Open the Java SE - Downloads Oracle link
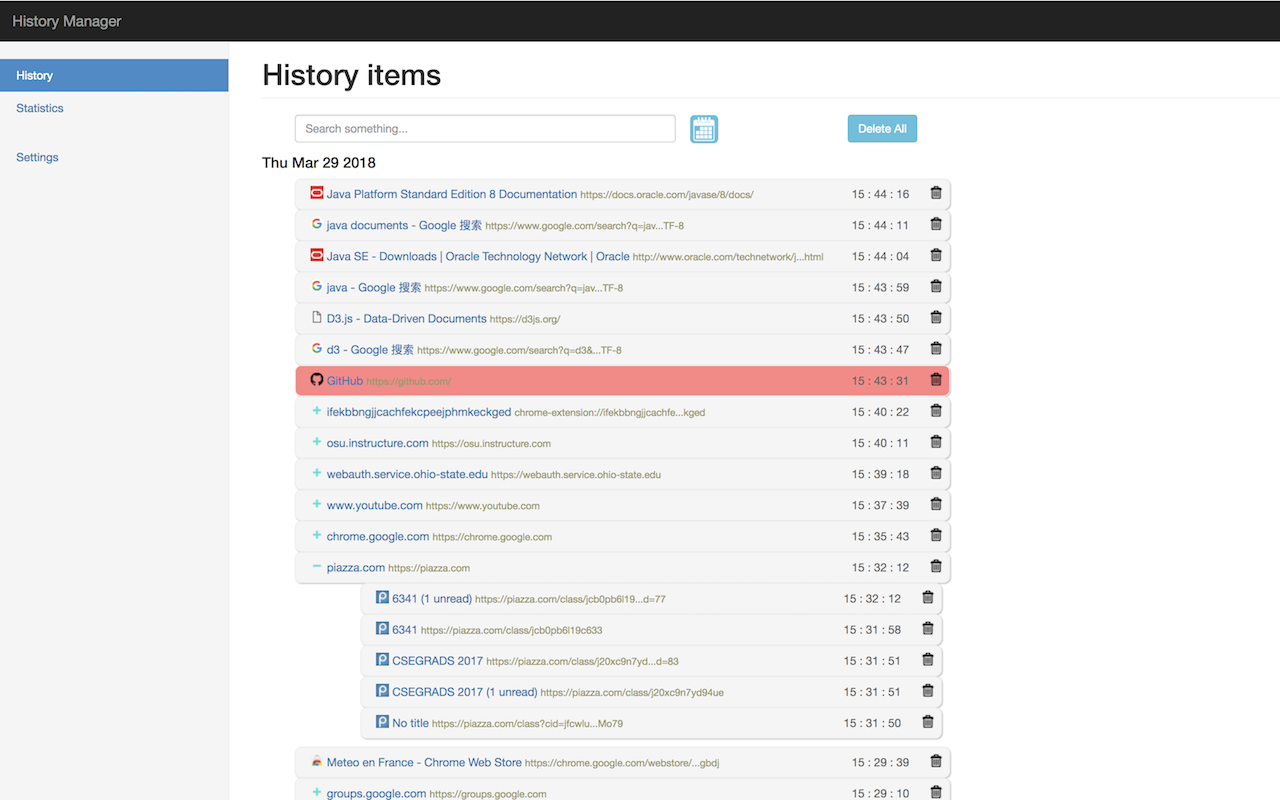 [x=478, y=256]
